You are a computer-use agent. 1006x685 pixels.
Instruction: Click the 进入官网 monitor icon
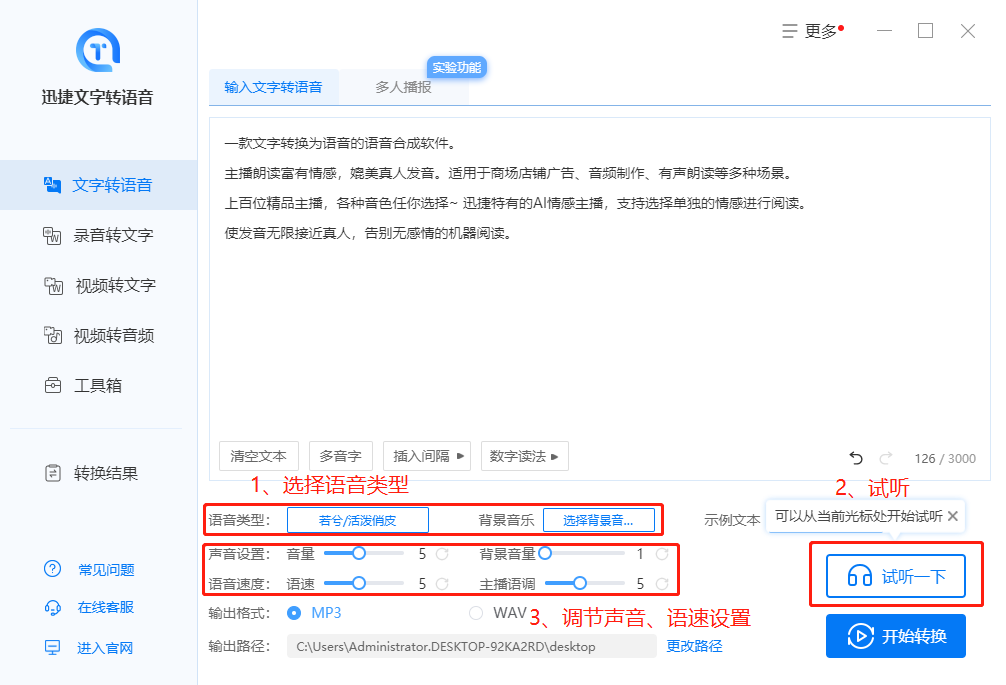(53, 648)
